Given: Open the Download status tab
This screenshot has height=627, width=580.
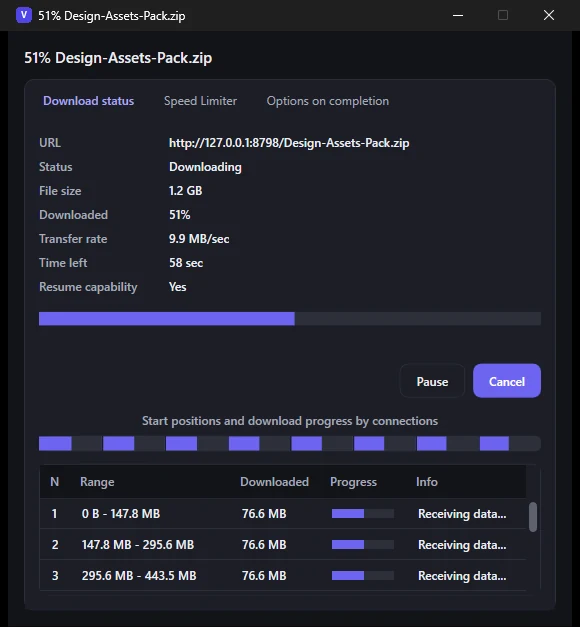Looking at the screenshot, I should (x=88, y=101).
